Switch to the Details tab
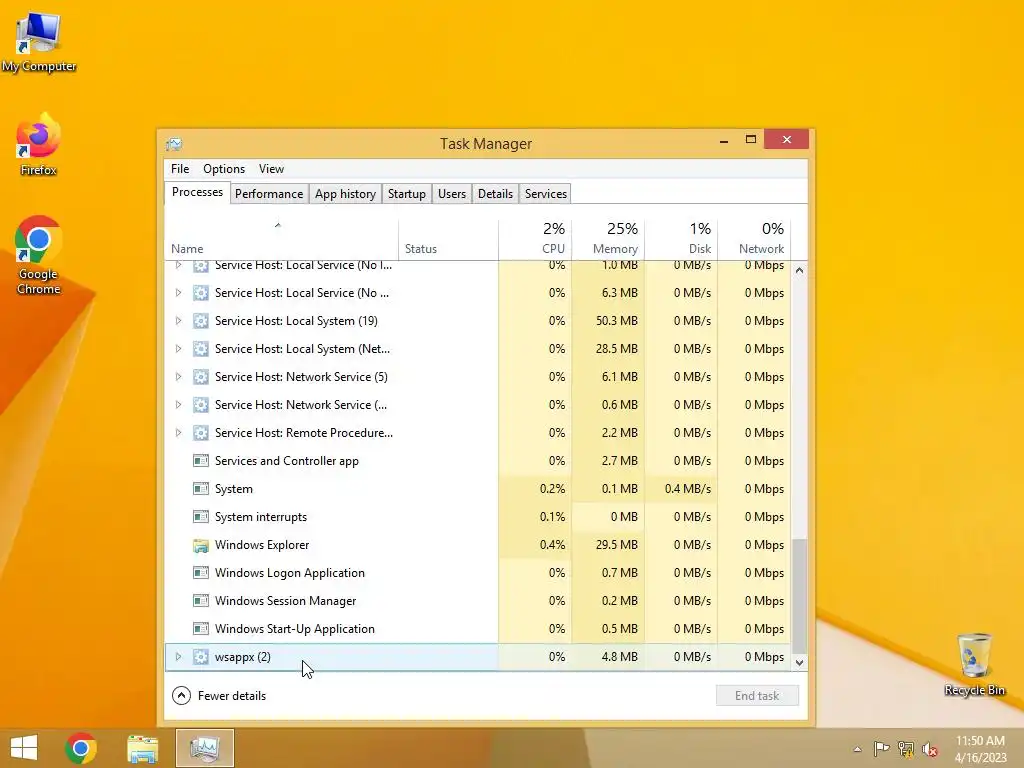The height and width of the screenshot is (768, 1024). (495, 194)
